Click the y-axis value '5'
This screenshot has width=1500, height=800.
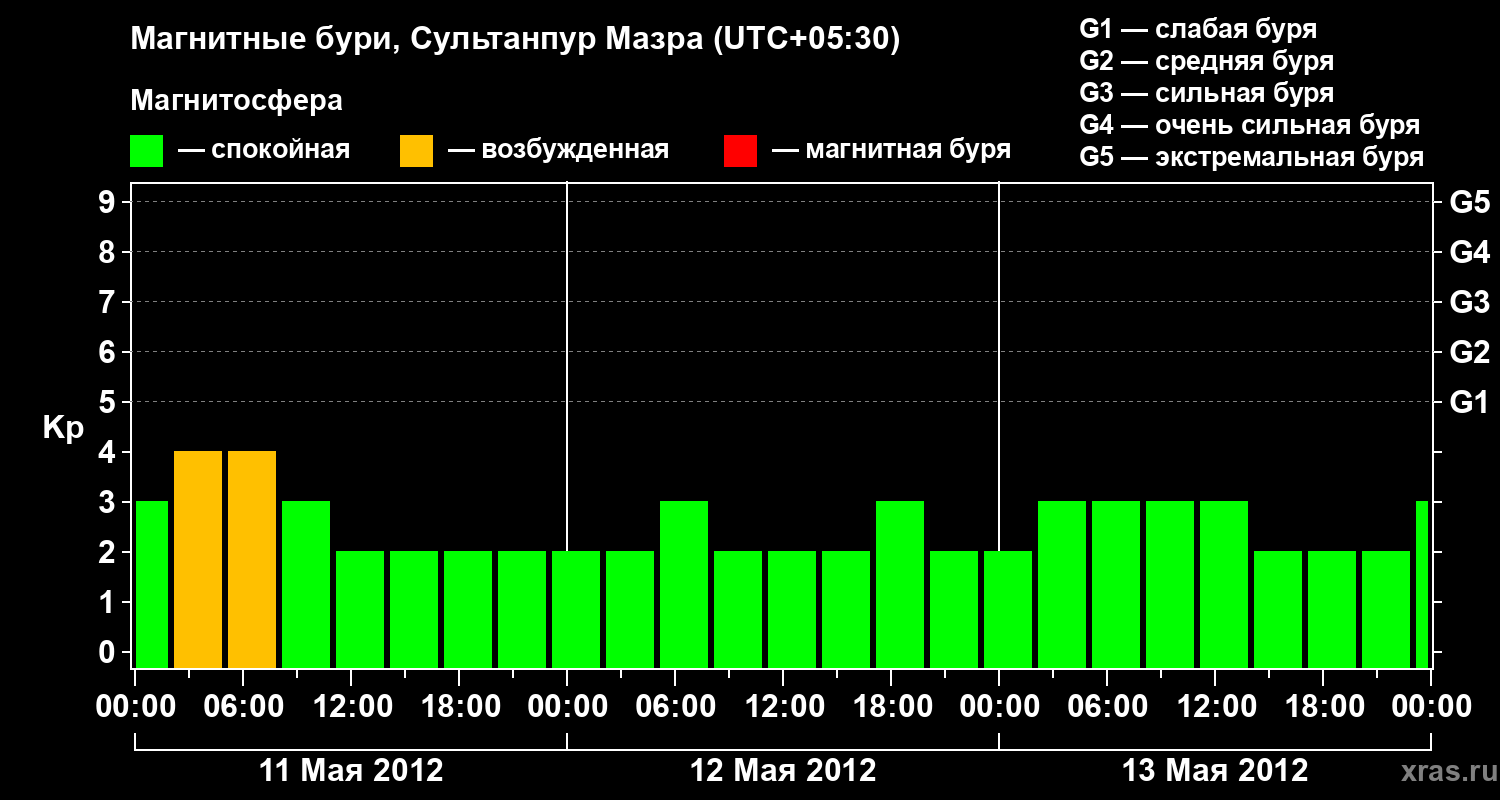(109, 403)
